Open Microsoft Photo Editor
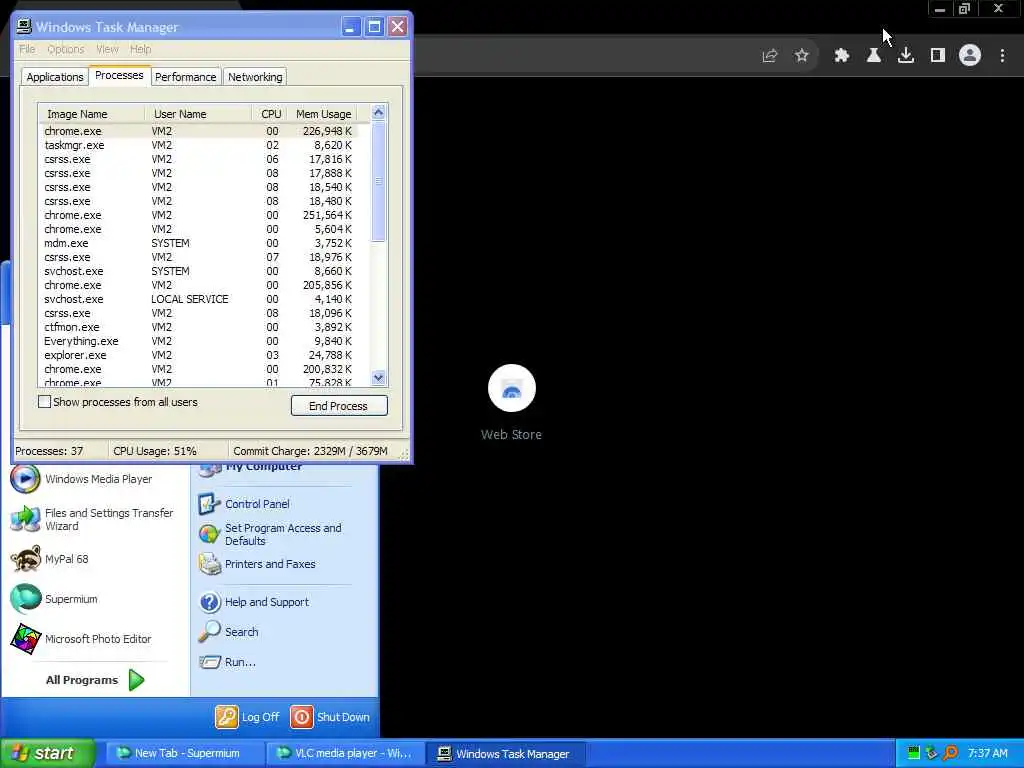This screenshot has height=768, width=1024. click(x=81, y=639)
